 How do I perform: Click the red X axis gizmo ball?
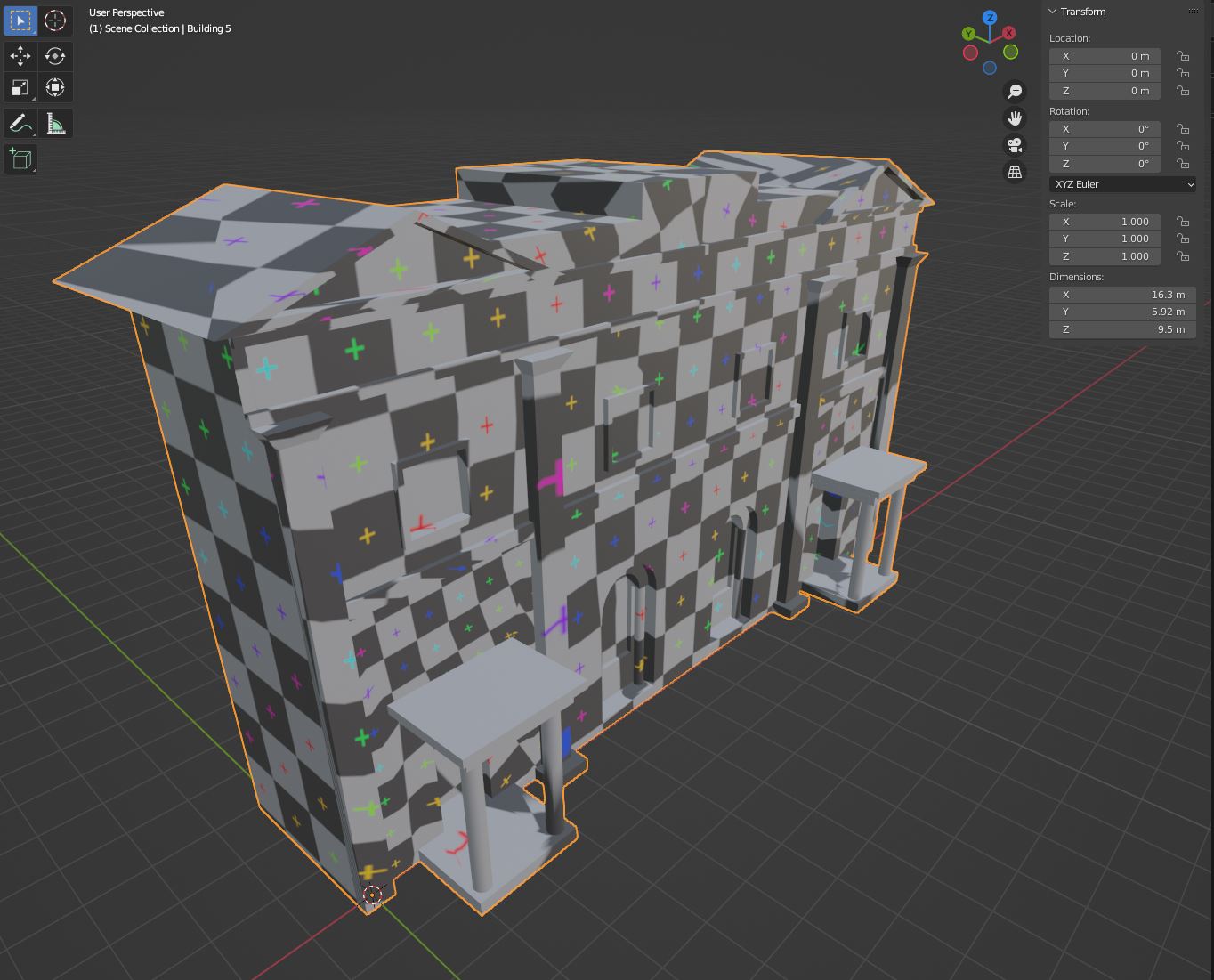pos(1008,33)
